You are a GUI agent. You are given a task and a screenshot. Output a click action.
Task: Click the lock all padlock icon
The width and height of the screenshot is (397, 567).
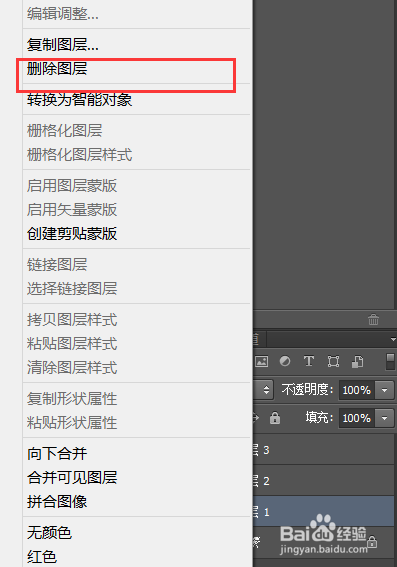pos(275,418)
